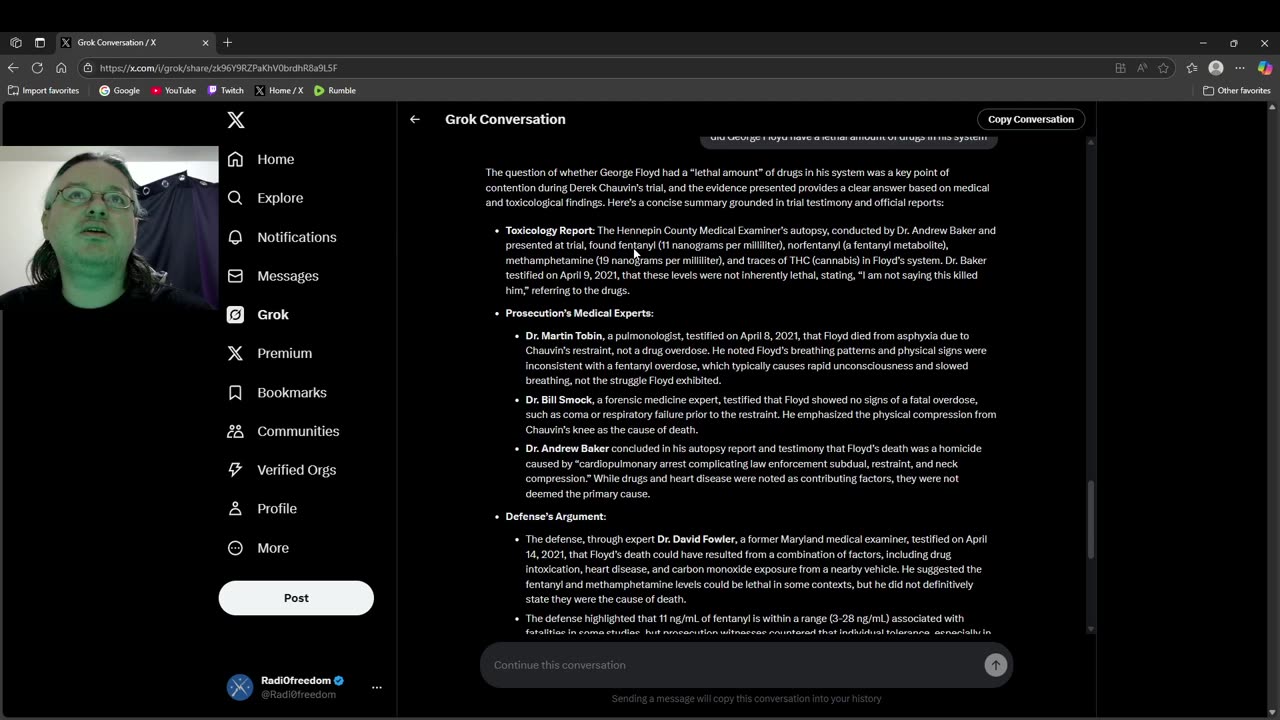Open the Import favorites bookmark
The image size is (1280, 720).
tap(43, 90)
